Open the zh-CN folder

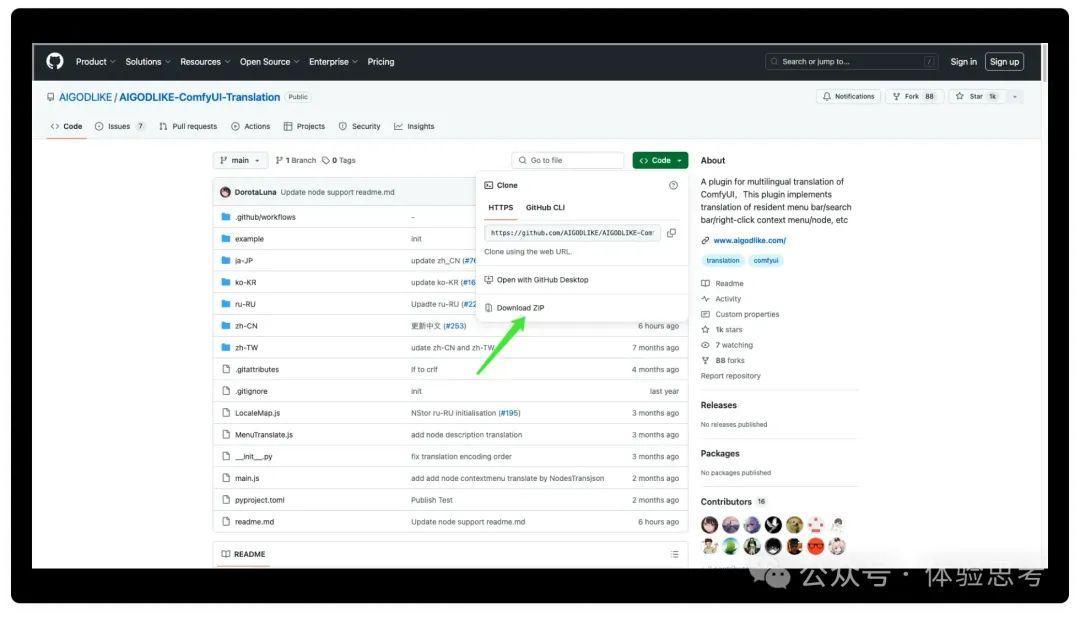(x=246, y=326)
